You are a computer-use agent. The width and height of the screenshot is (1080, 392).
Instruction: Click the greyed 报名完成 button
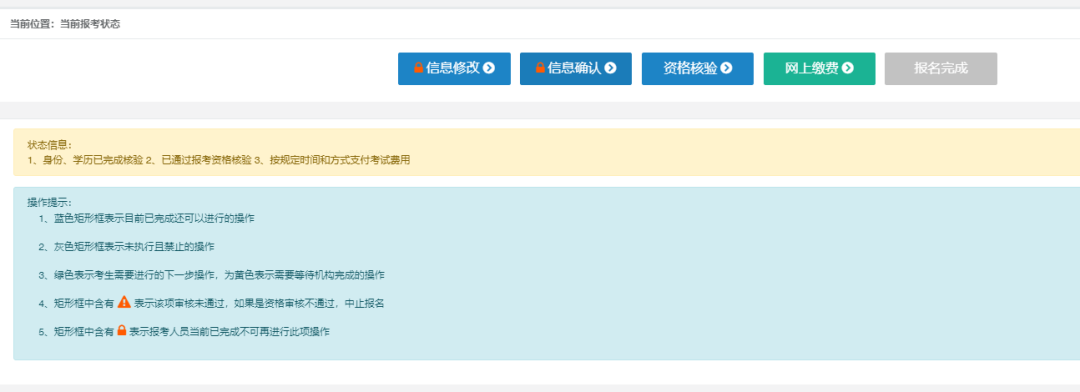941,68
